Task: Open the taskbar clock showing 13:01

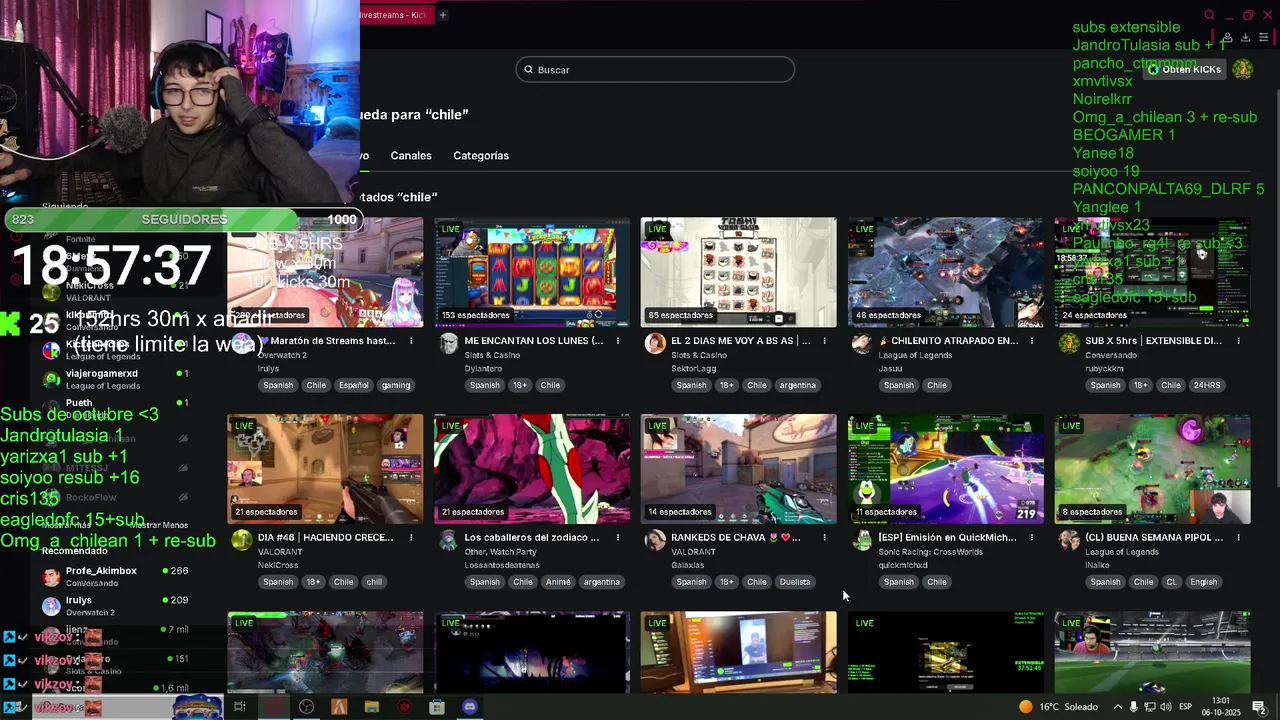Action: 1221,707
